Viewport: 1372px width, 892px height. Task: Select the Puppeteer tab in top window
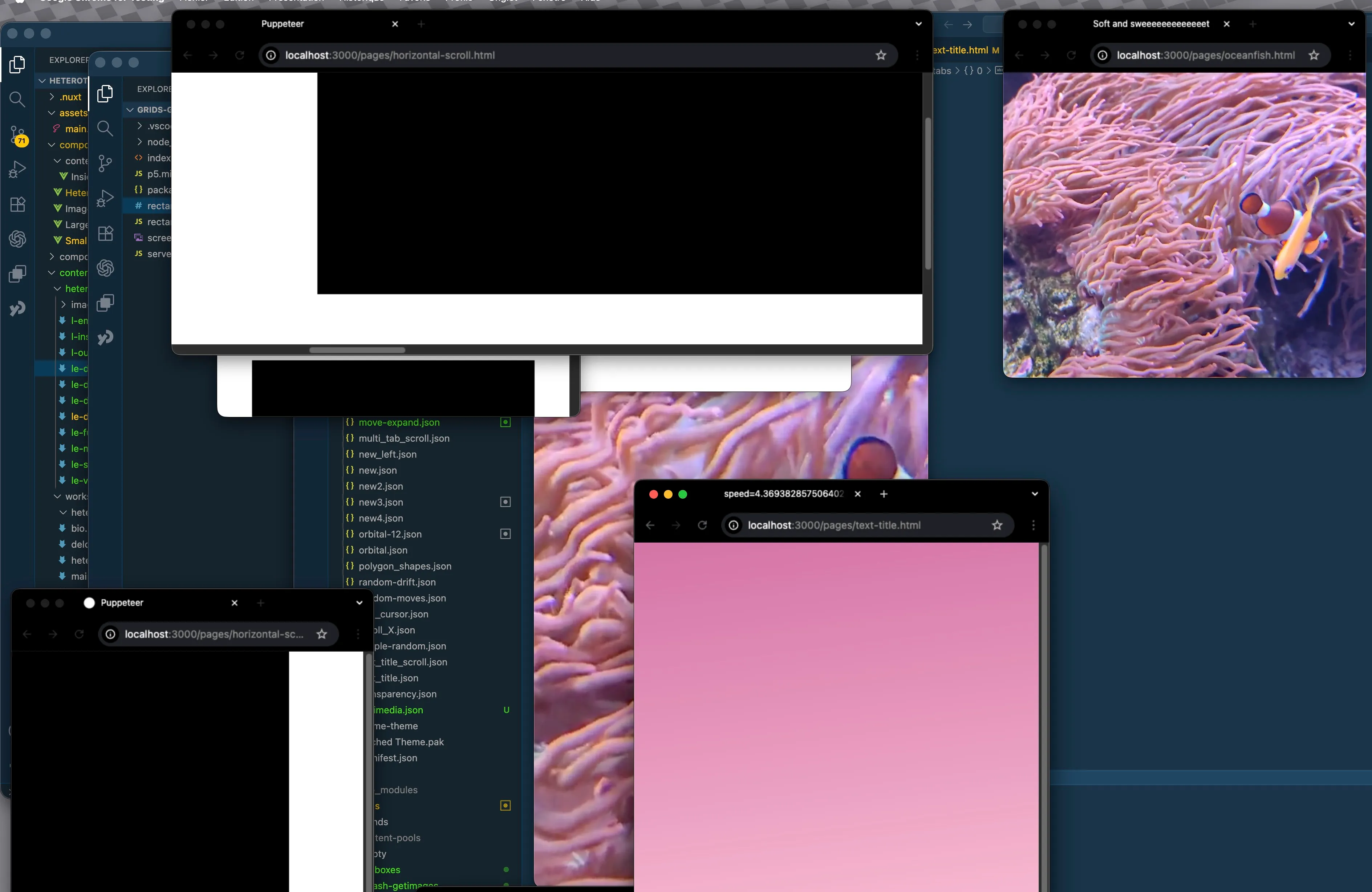point(283,24)
